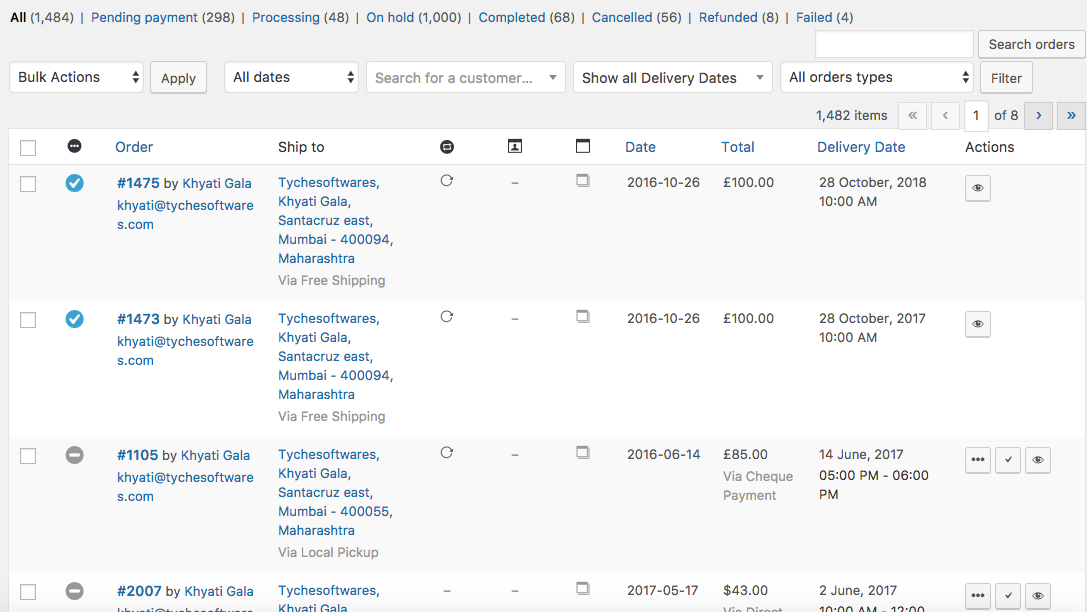This screenshot has height=612, width=1087.
Task: Mark order #1105 complete via checkmark button
Action: 1008,460
